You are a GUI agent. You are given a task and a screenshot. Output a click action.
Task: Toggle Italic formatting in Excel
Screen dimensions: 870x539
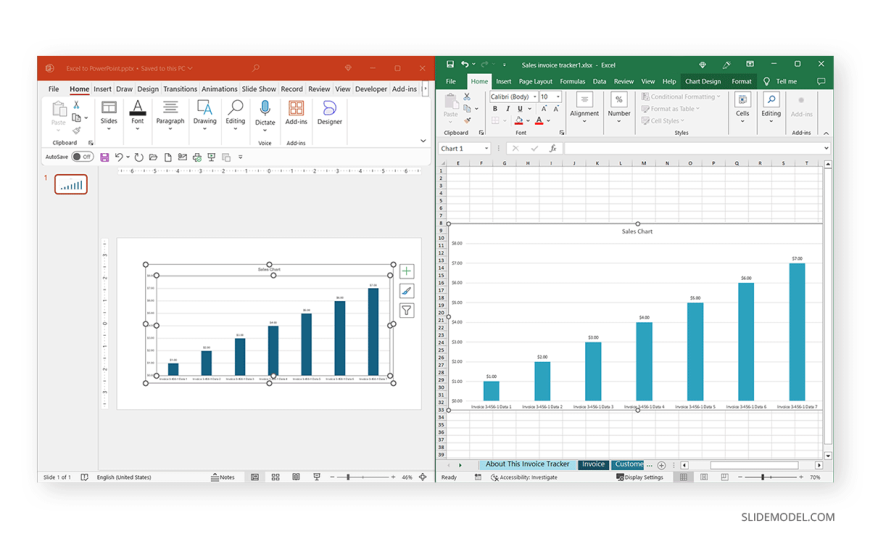point(508,109)
